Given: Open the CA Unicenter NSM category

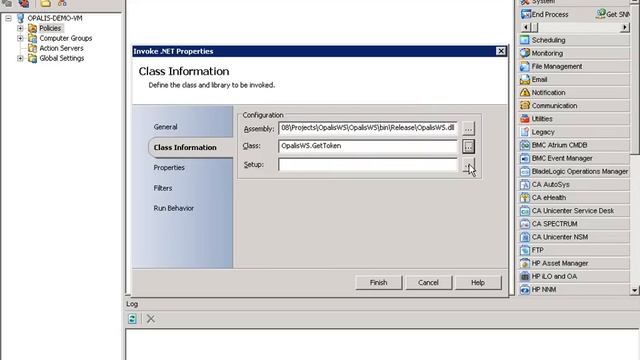Looking at the screenshot, I should pos(574,237).
